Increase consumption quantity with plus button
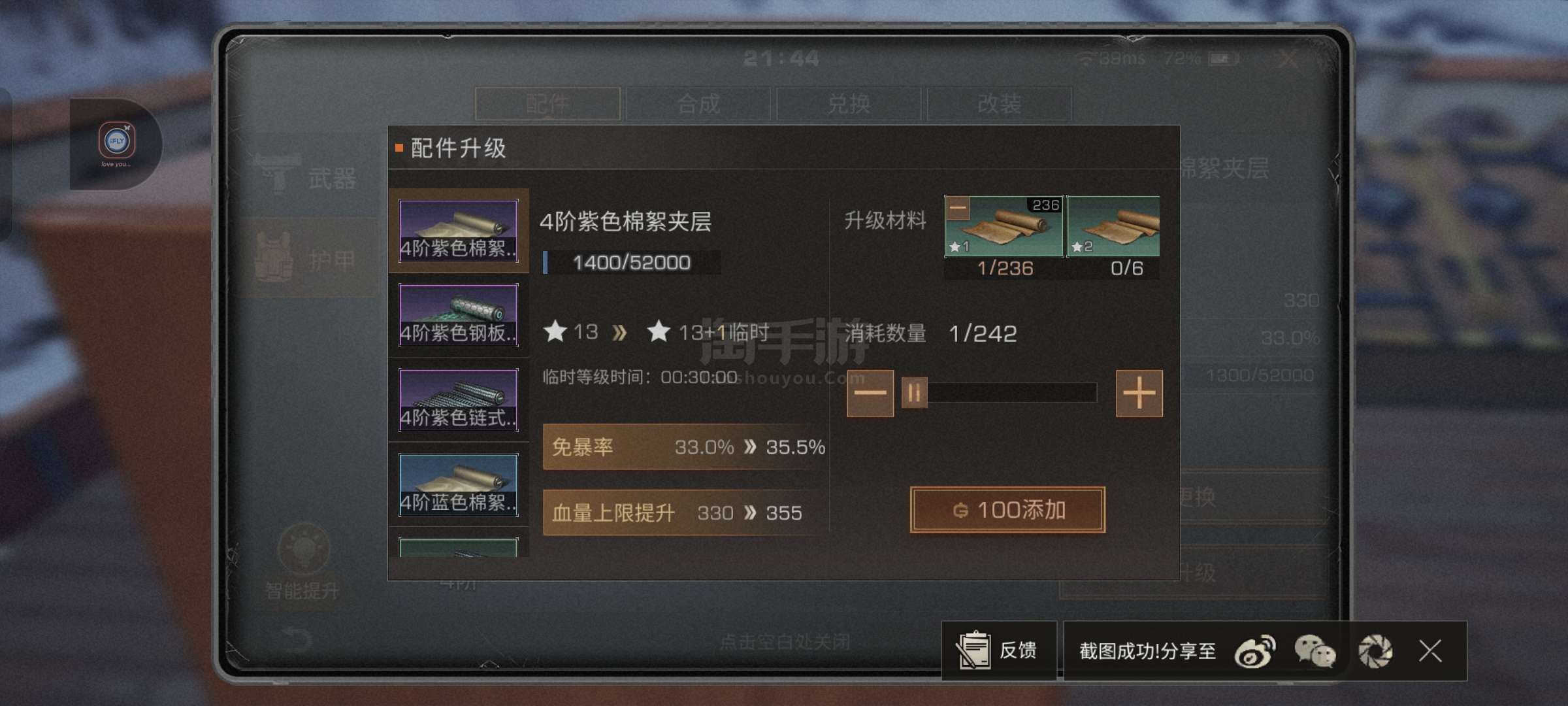 coord(1139,393)
